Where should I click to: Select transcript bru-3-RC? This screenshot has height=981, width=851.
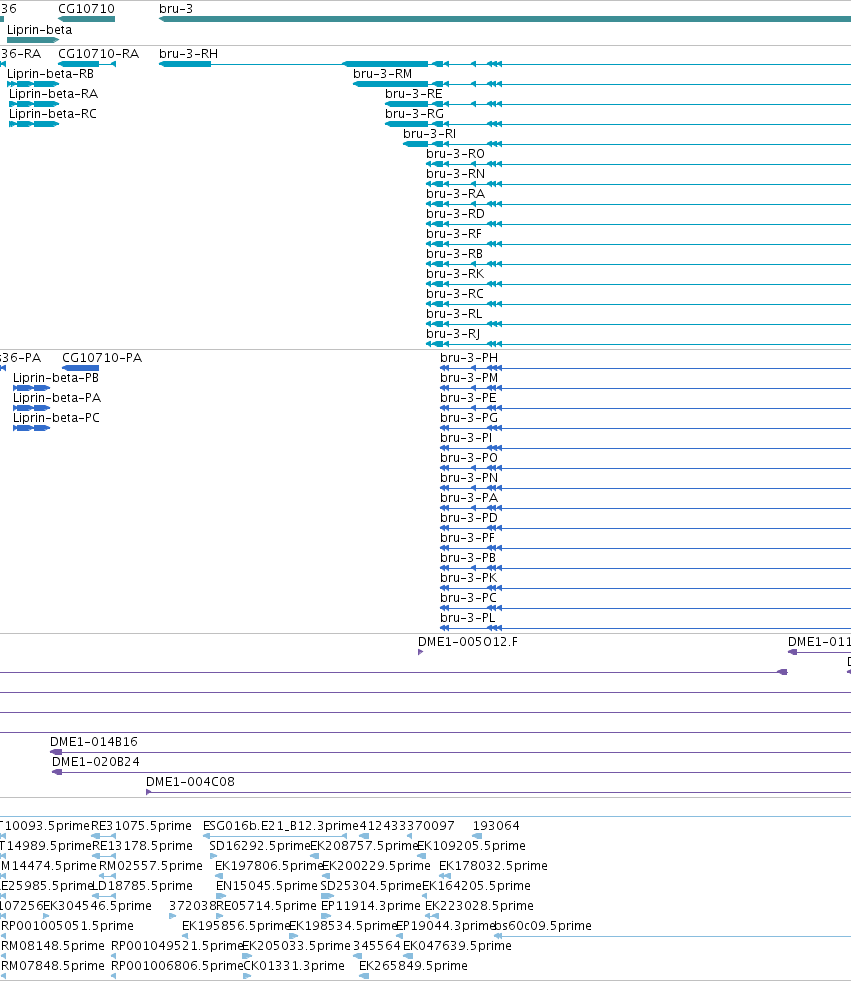click(455, 294)
